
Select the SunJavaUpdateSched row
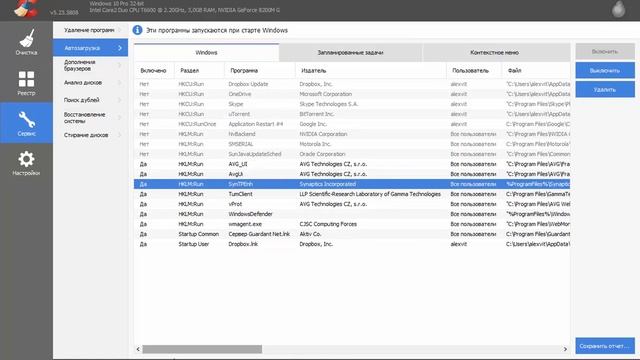click(x=352, y=154)
